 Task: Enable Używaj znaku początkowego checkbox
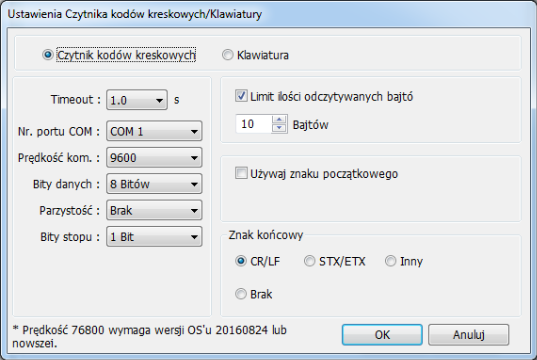241,173
